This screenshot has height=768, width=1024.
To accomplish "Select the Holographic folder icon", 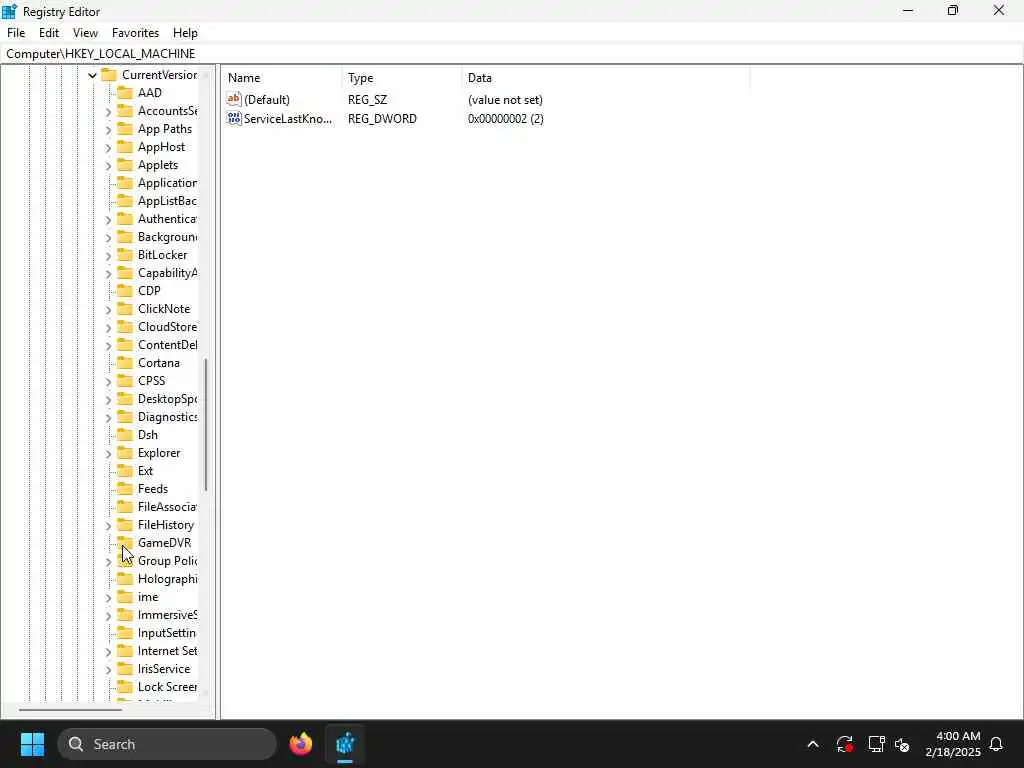I will [125, 579].
